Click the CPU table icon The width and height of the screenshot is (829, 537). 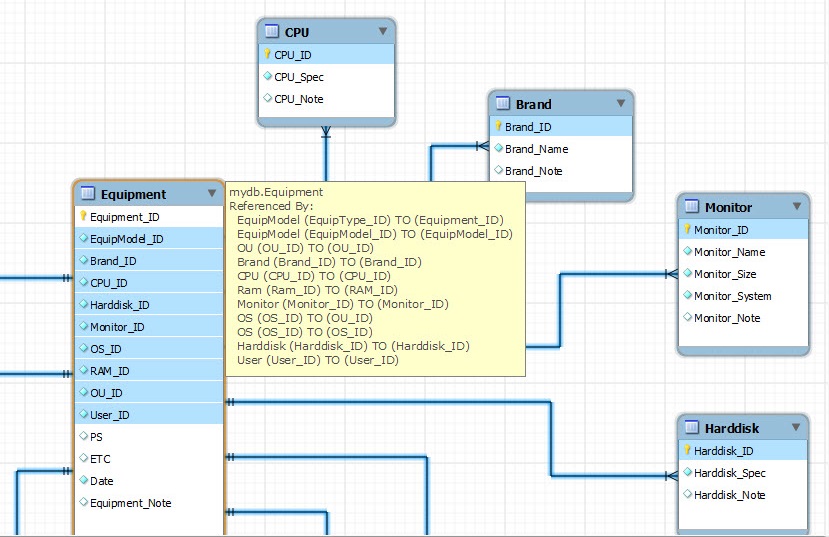click(x=271, y=31)
